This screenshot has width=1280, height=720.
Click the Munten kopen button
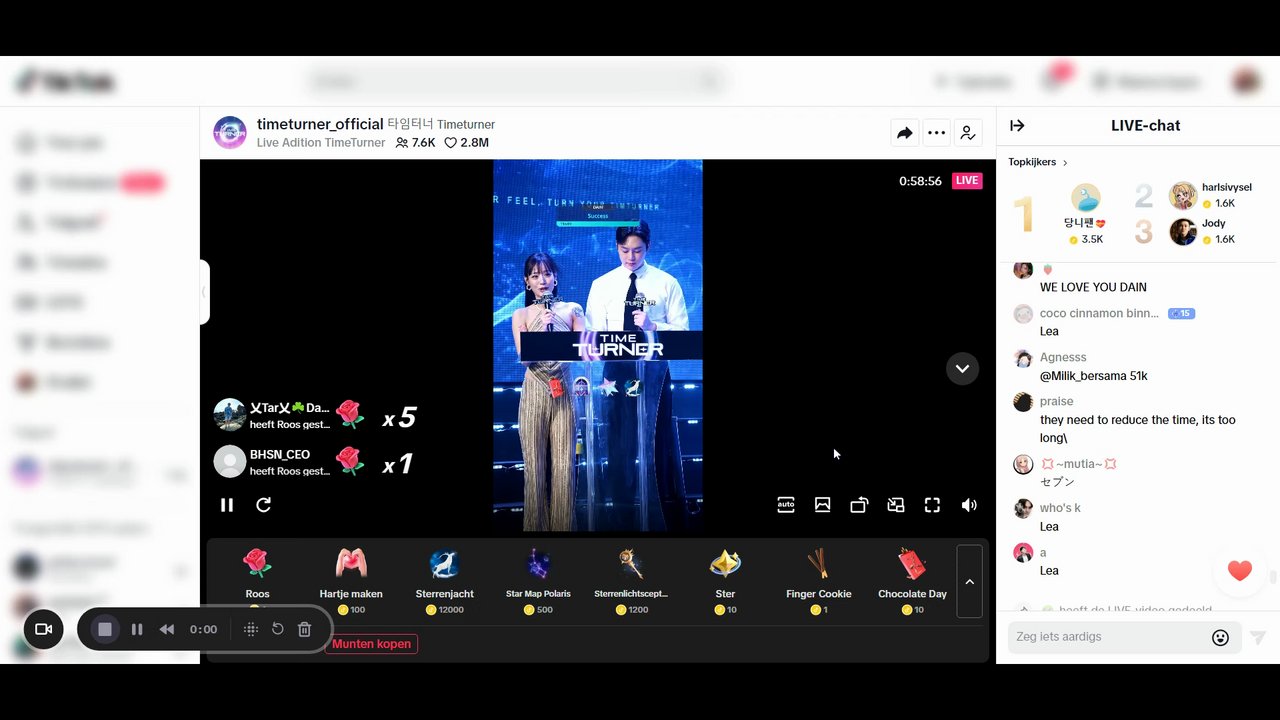[x=371, y=644]
